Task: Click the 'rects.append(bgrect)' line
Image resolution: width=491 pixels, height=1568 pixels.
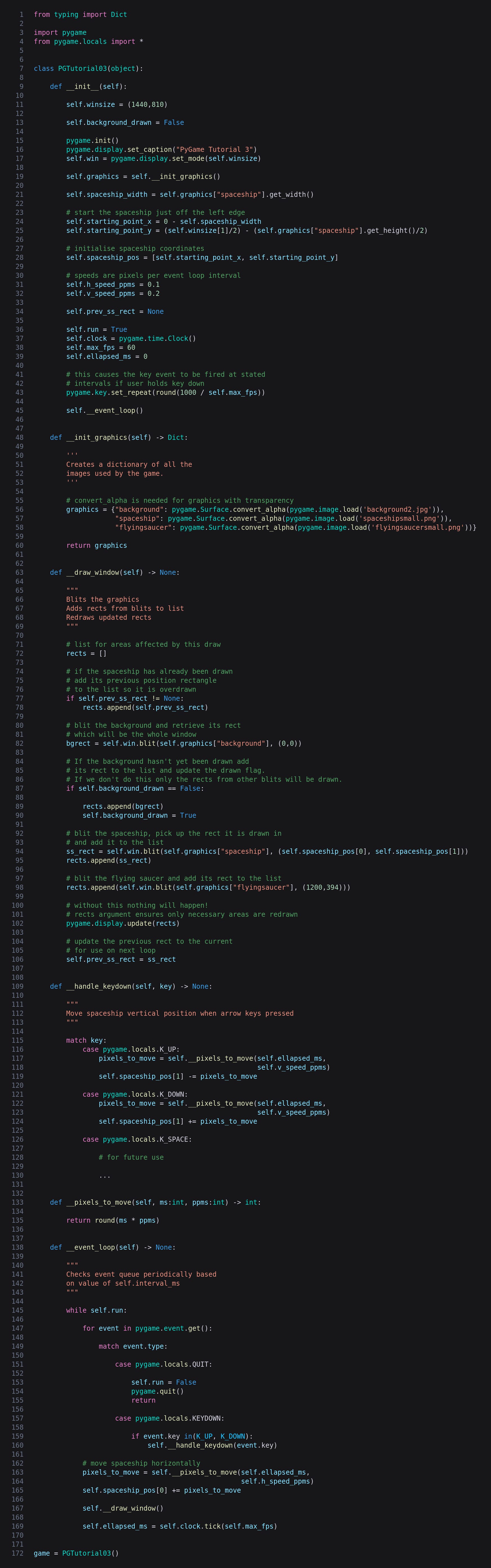Action: click(x=123, y=806)
